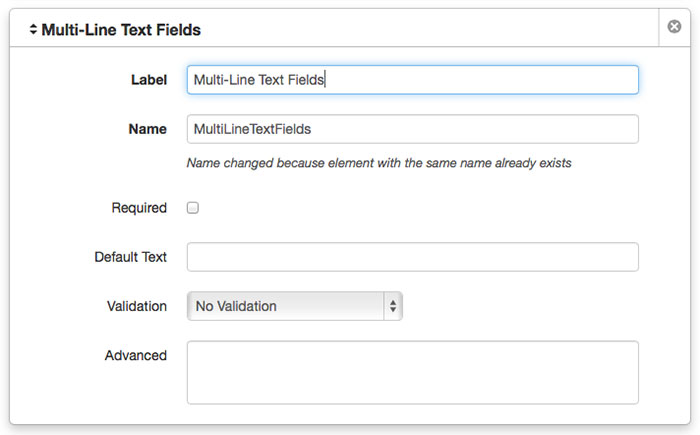Click the "Validation" caption text
This screenshot has height=435, width=700.
(137, 306)
